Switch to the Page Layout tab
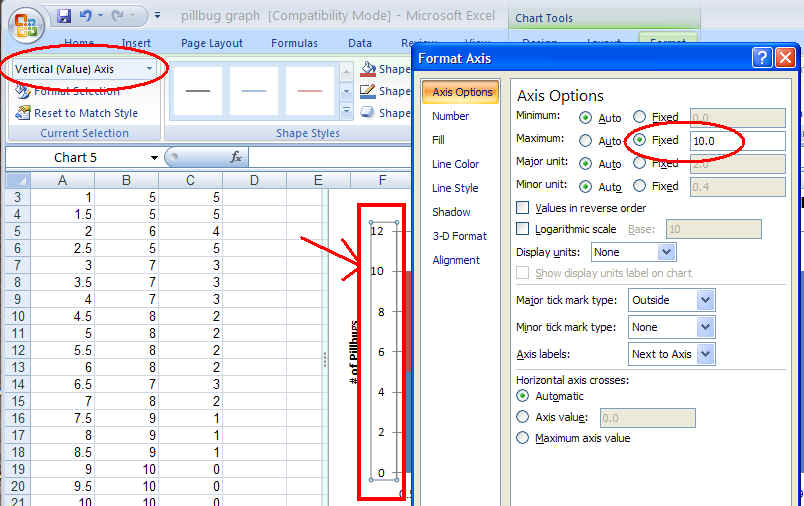The height and width of the screenshot is (506, 804). click(x=212, y=43)
